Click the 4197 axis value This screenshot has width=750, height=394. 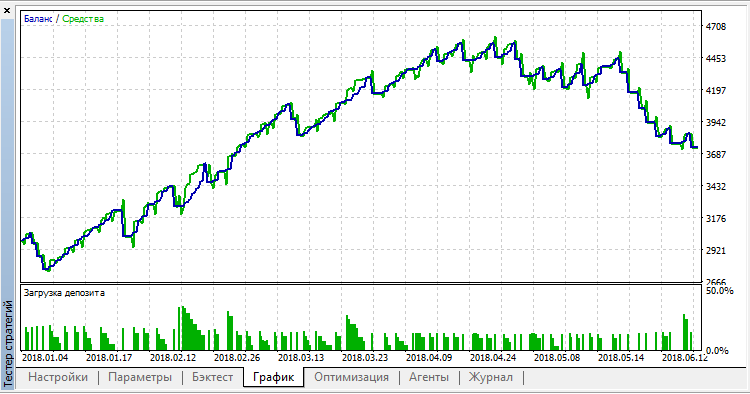[716, 90]
